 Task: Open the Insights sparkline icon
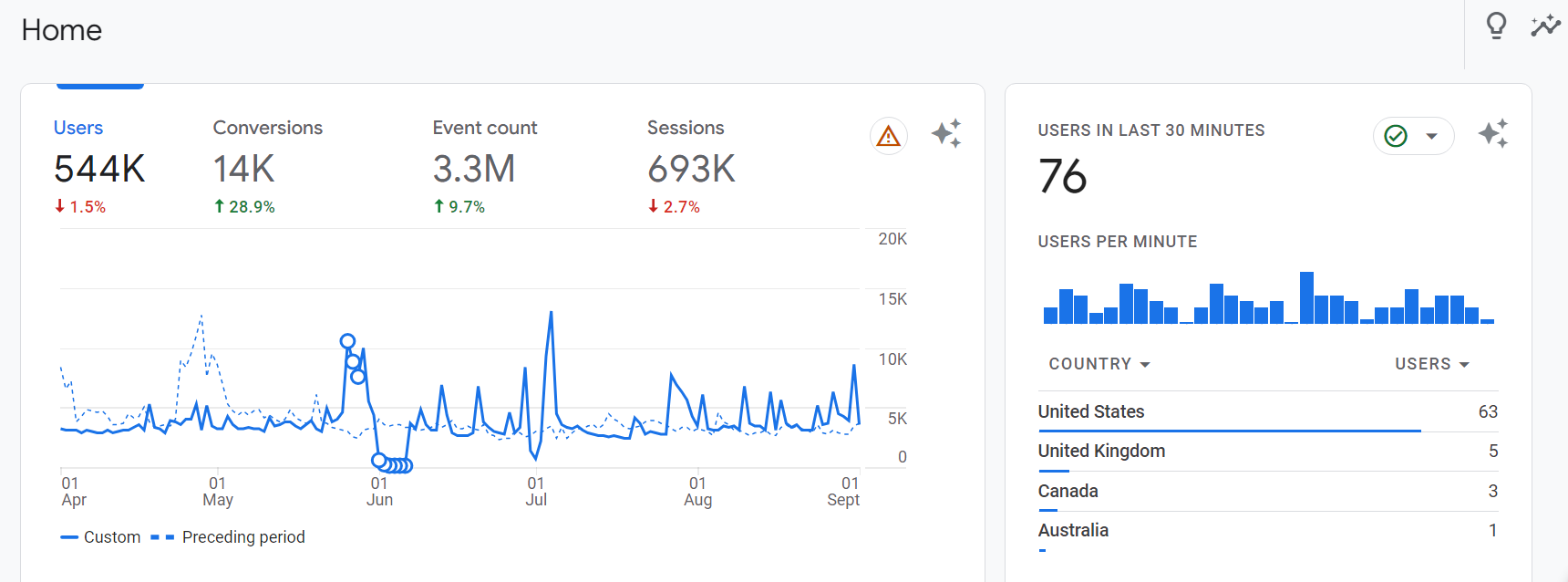(x=1545, y=26)
